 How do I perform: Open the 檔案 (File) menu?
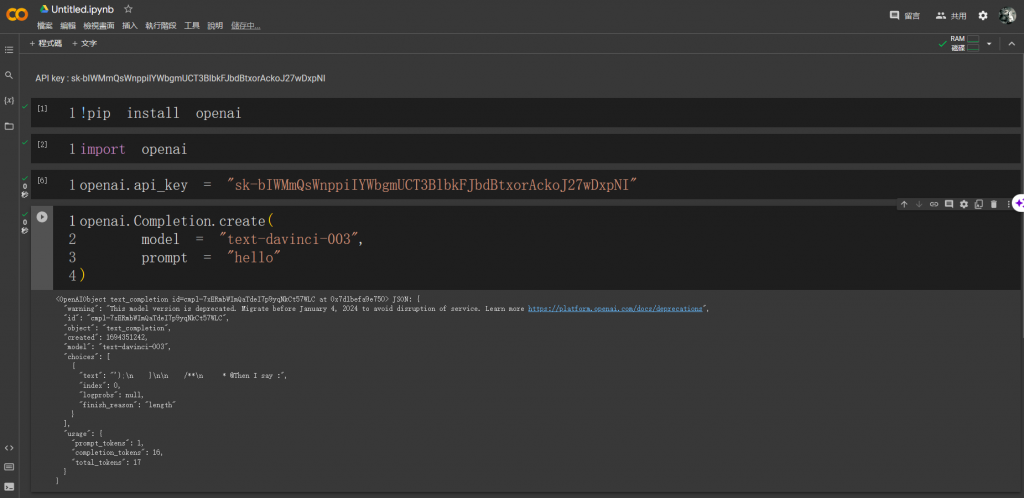tap(45, 25)
